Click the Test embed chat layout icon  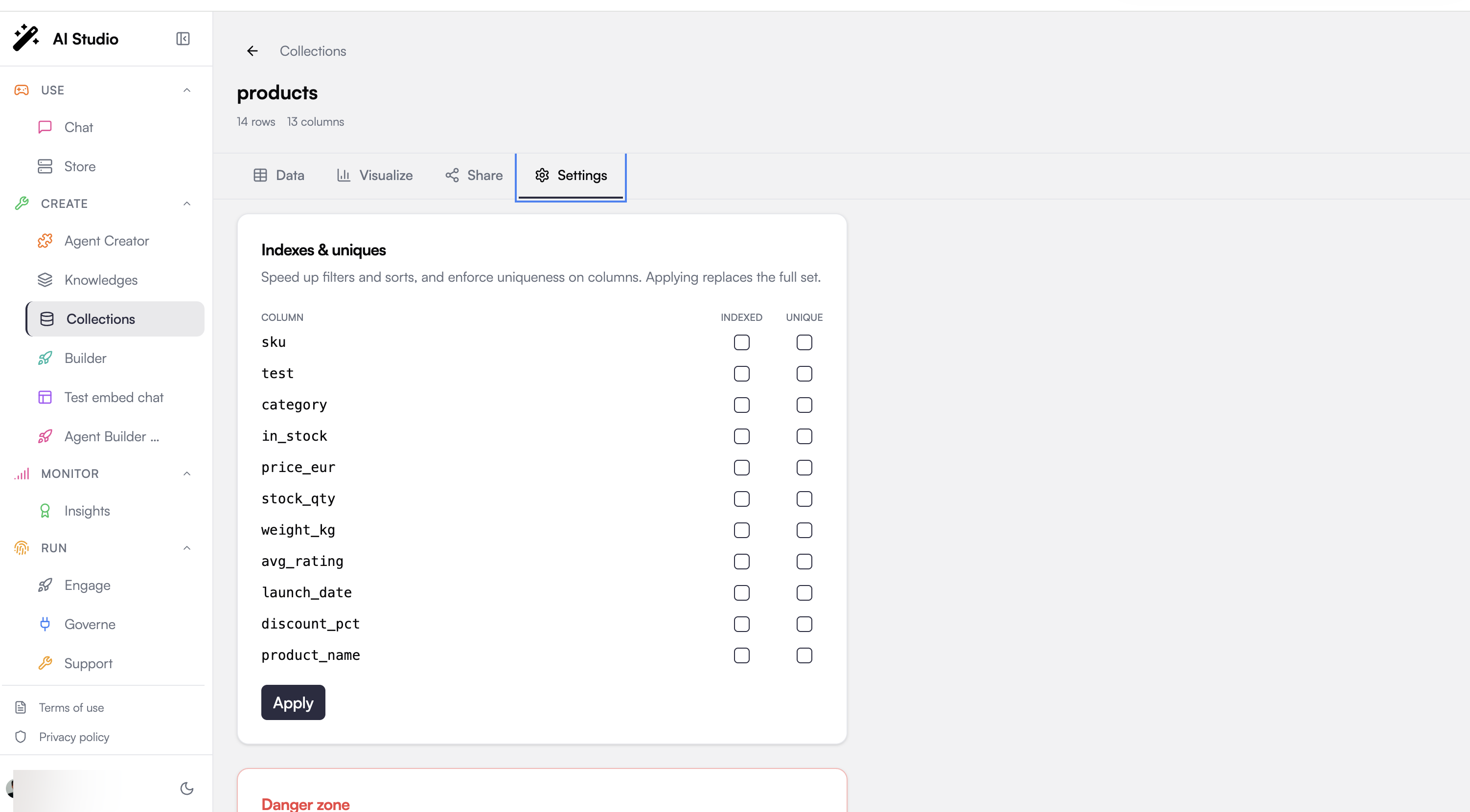point(45,397)
